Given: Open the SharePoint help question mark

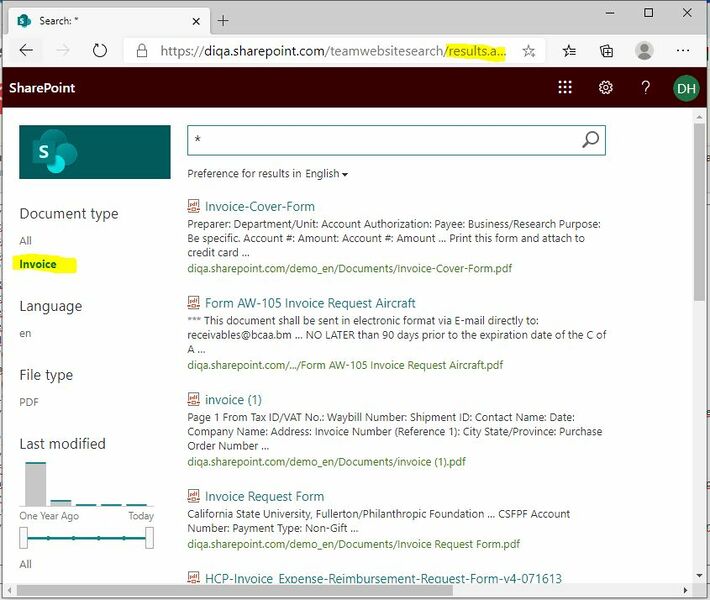Looking at the screenshot, I should pos(646,88).
